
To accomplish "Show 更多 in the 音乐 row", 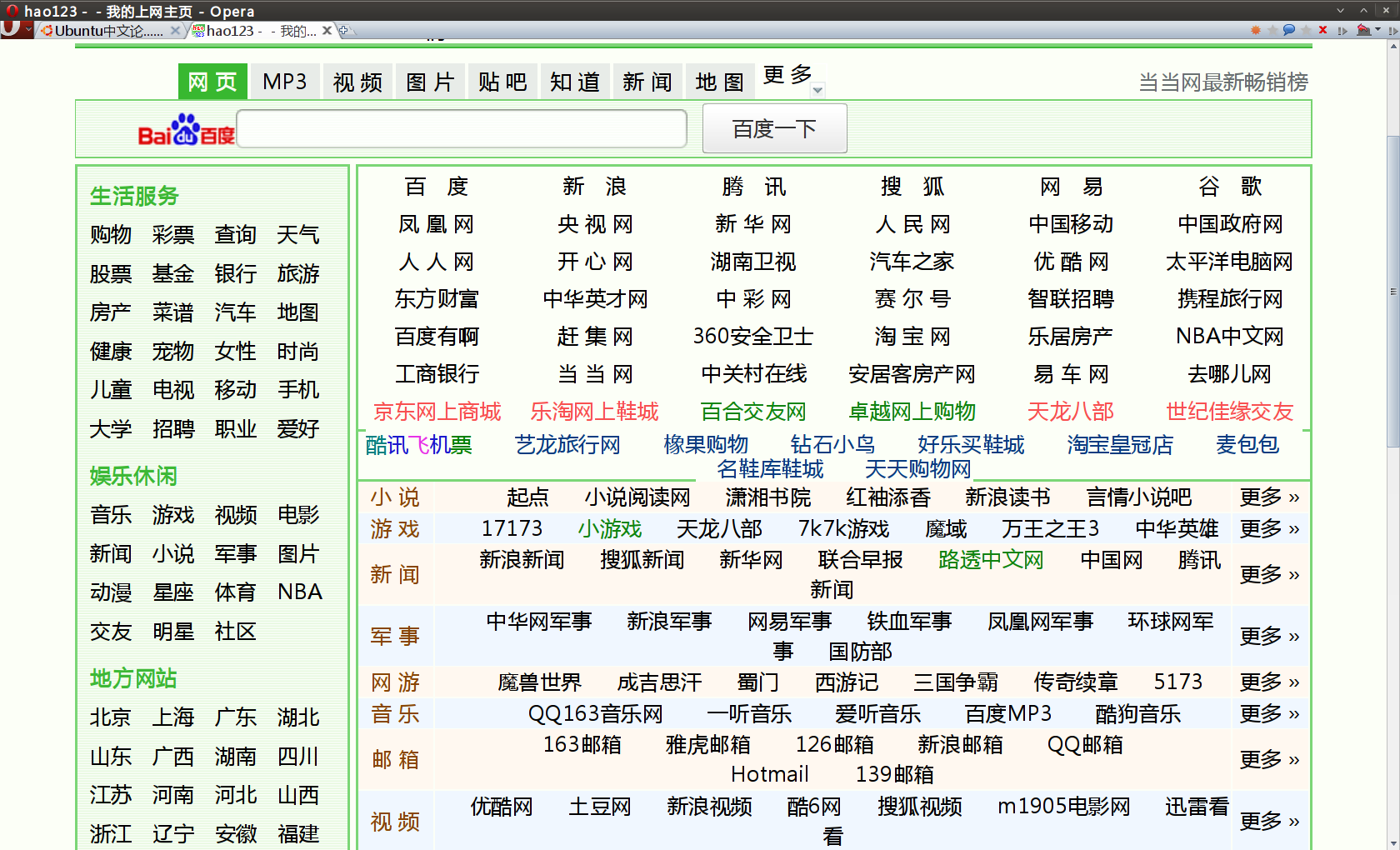I will pyautogui.click(x=1269, y=713).
